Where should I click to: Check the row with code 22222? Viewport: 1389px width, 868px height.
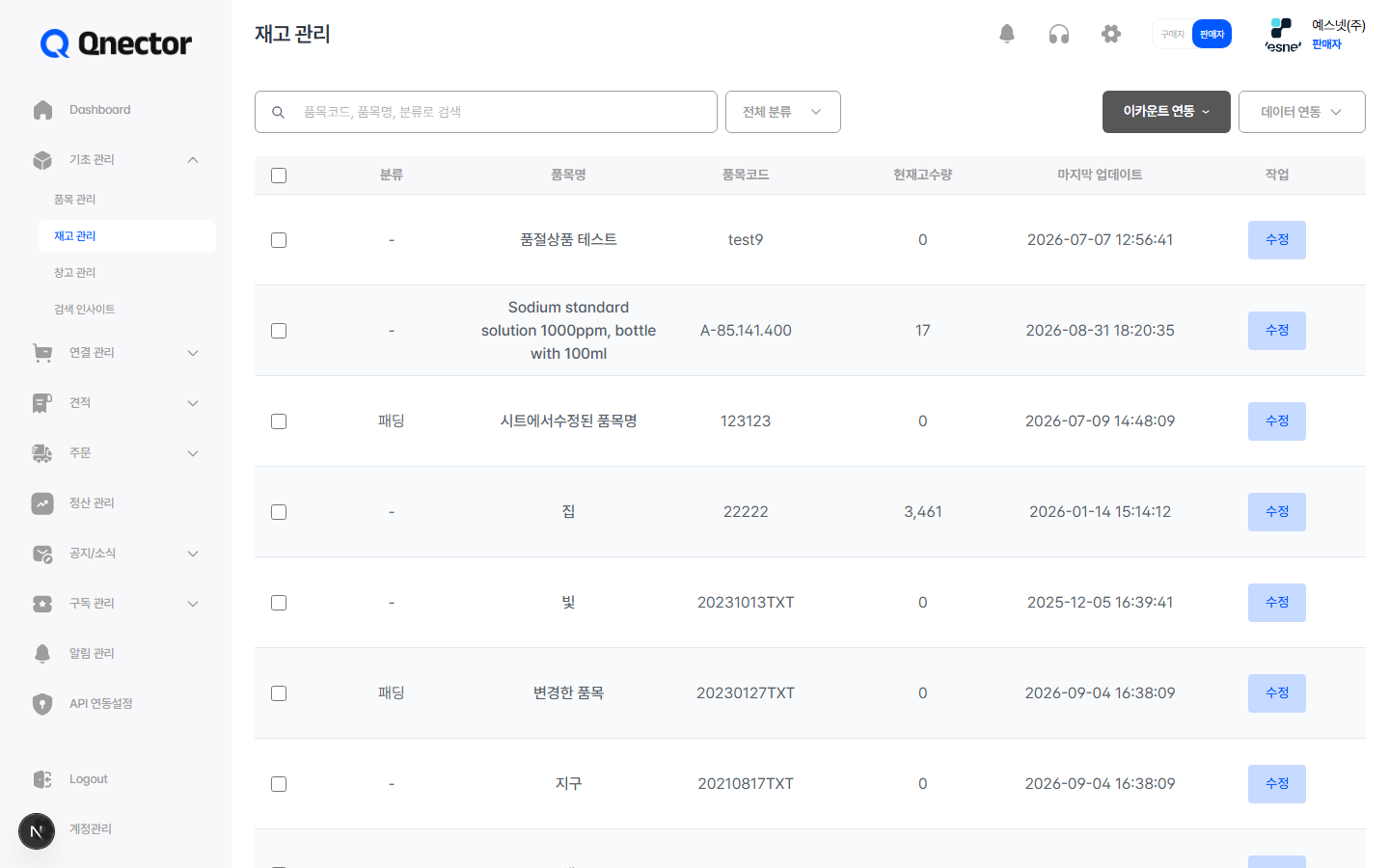(x=279, y=512)
